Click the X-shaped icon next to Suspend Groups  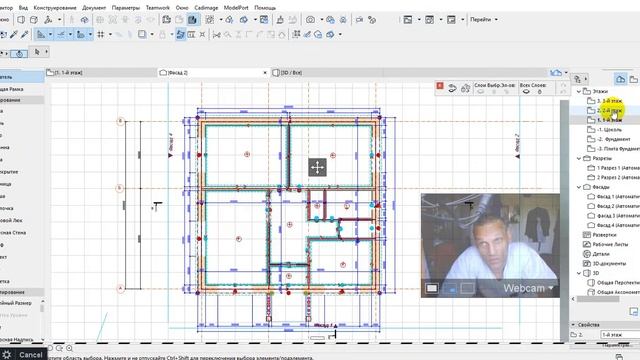pos(202,35)
